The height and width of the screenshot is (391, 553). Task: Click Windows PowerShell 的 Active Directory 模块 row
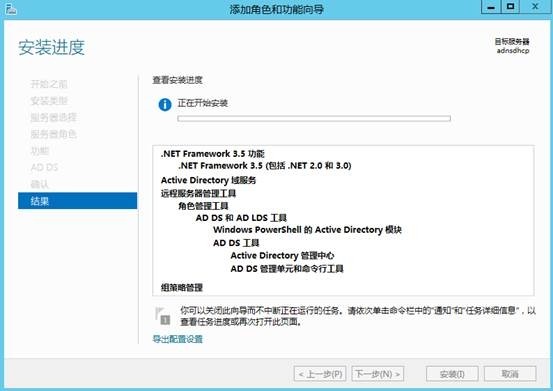click(x=307, y=230)
